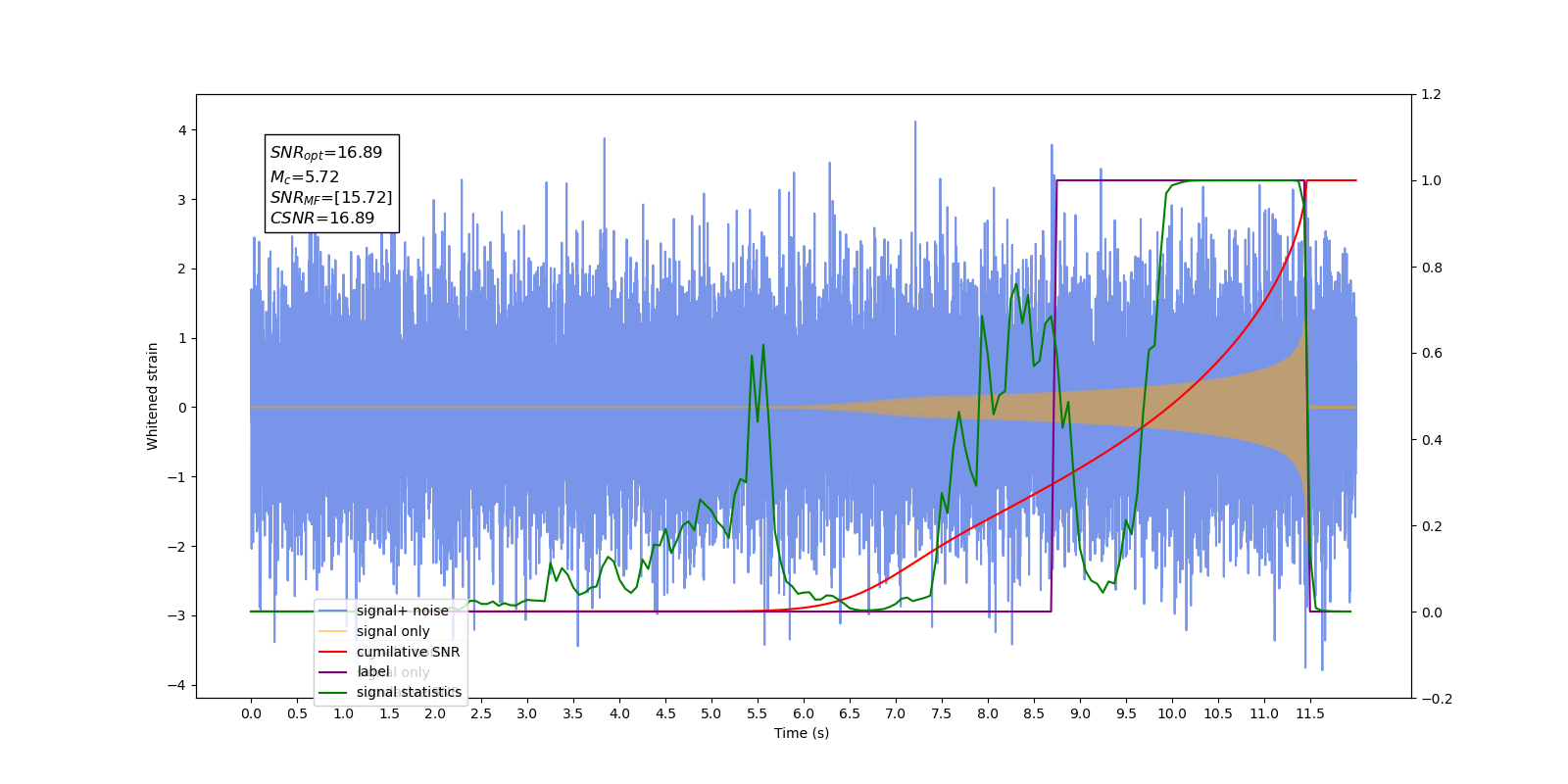The height and width of the screenshot is (784, 1568).
Task: Click the 8.5 x-axis tick label
Action: click(x=1034, y=713)
